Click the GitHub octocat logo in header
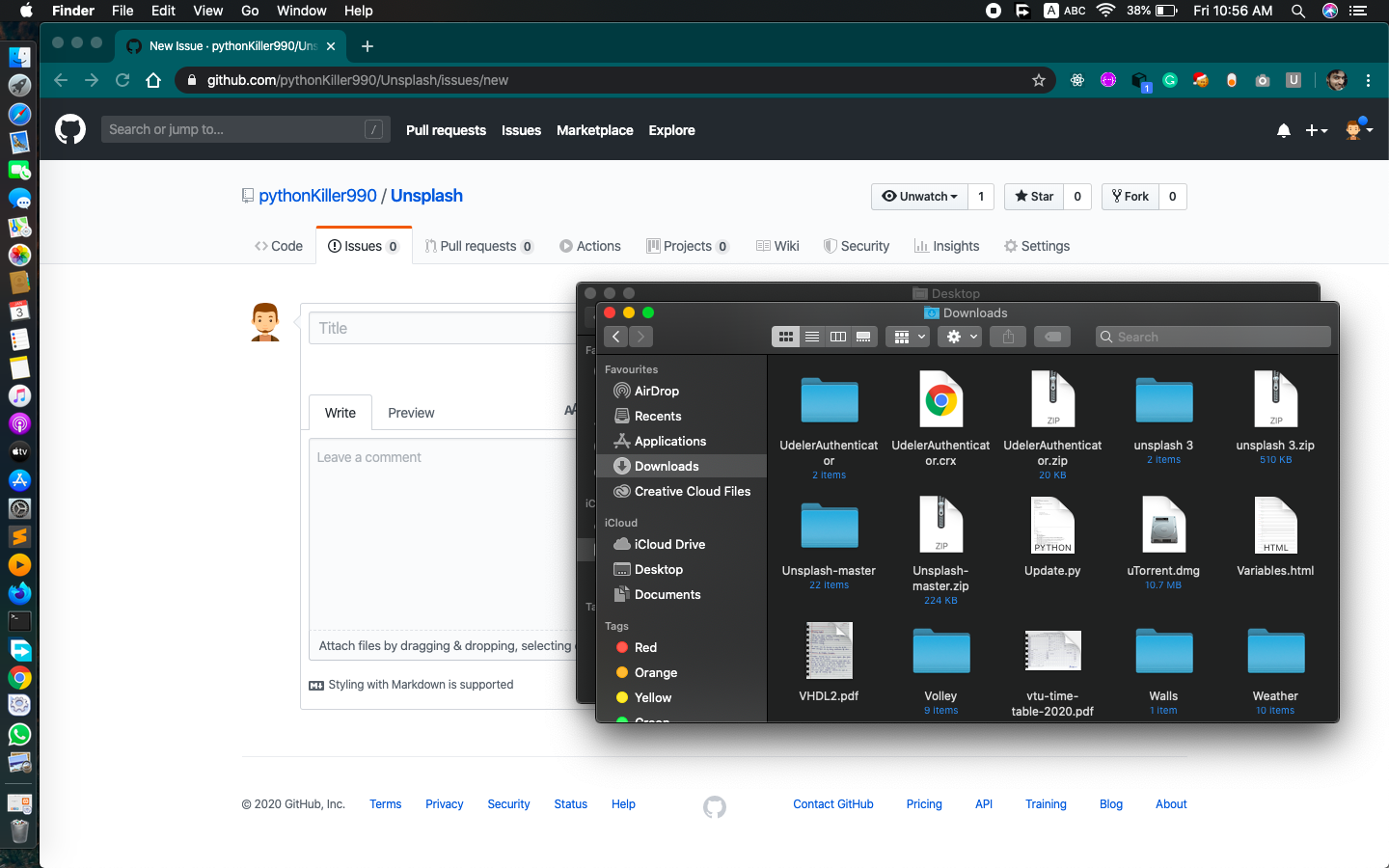Image resolution: width=1389 pixels, height=868 pixels. (69, 129)
